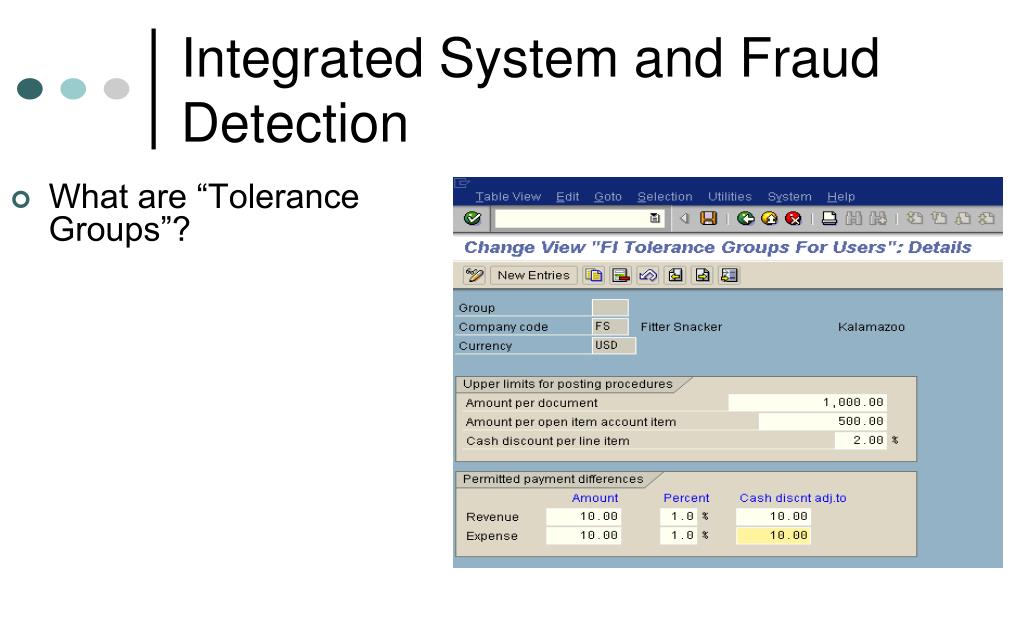1024x640 pixels.
Task: Click the 'Kalamazoo' city text
Action: coord(871,327)
